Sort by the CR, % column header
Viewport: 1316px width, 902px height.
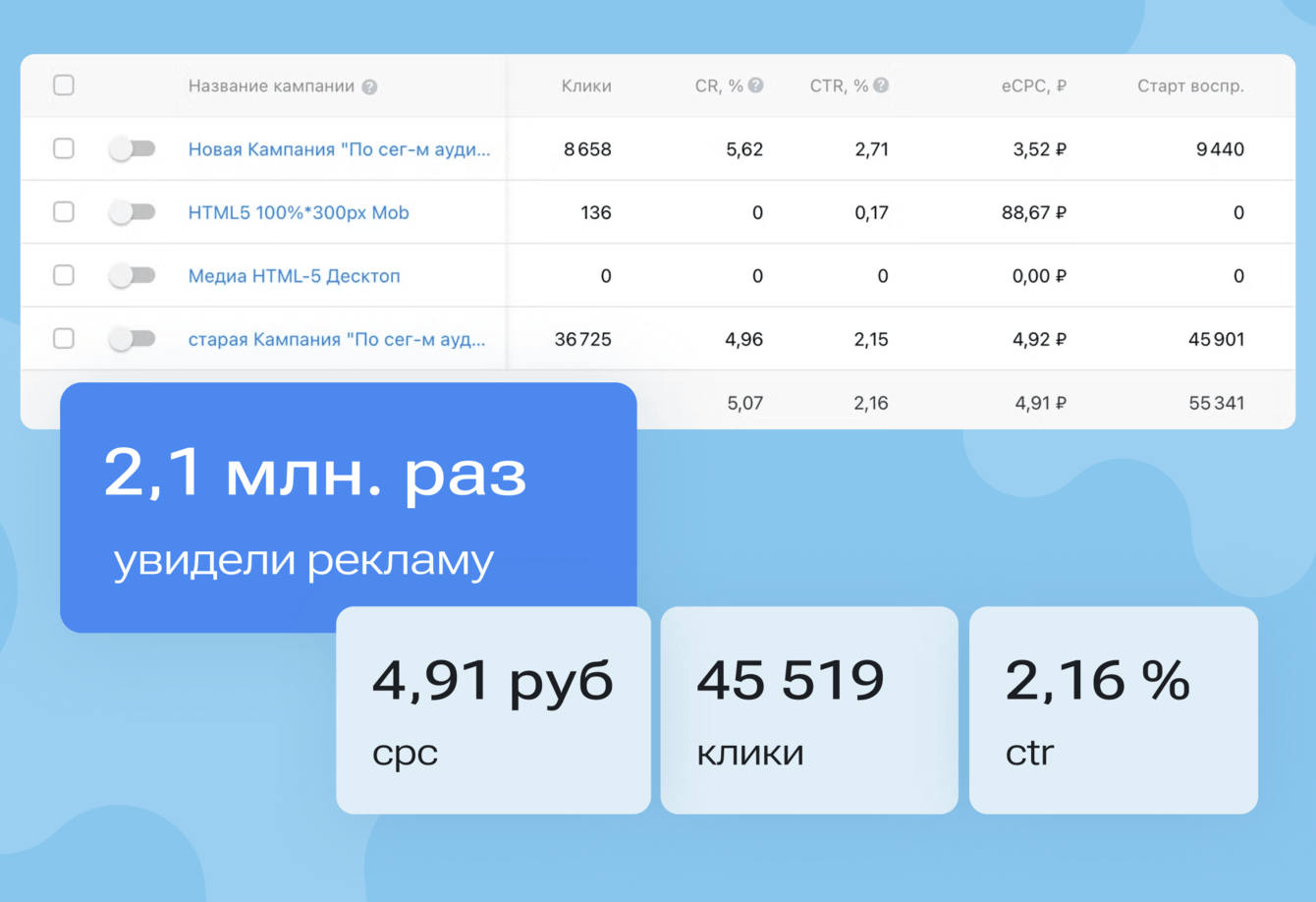click(x=719, y=86)
